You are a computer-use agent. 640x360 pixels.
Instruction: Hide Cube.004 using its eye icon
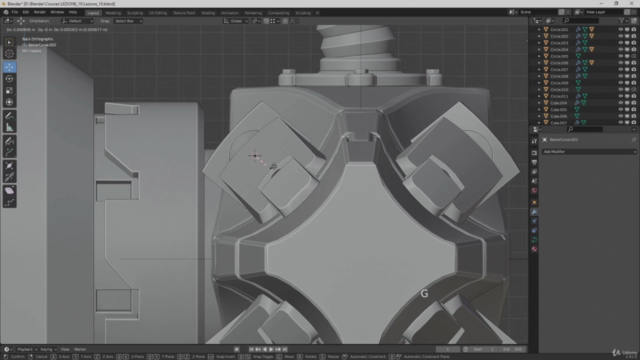coord(620,103)
